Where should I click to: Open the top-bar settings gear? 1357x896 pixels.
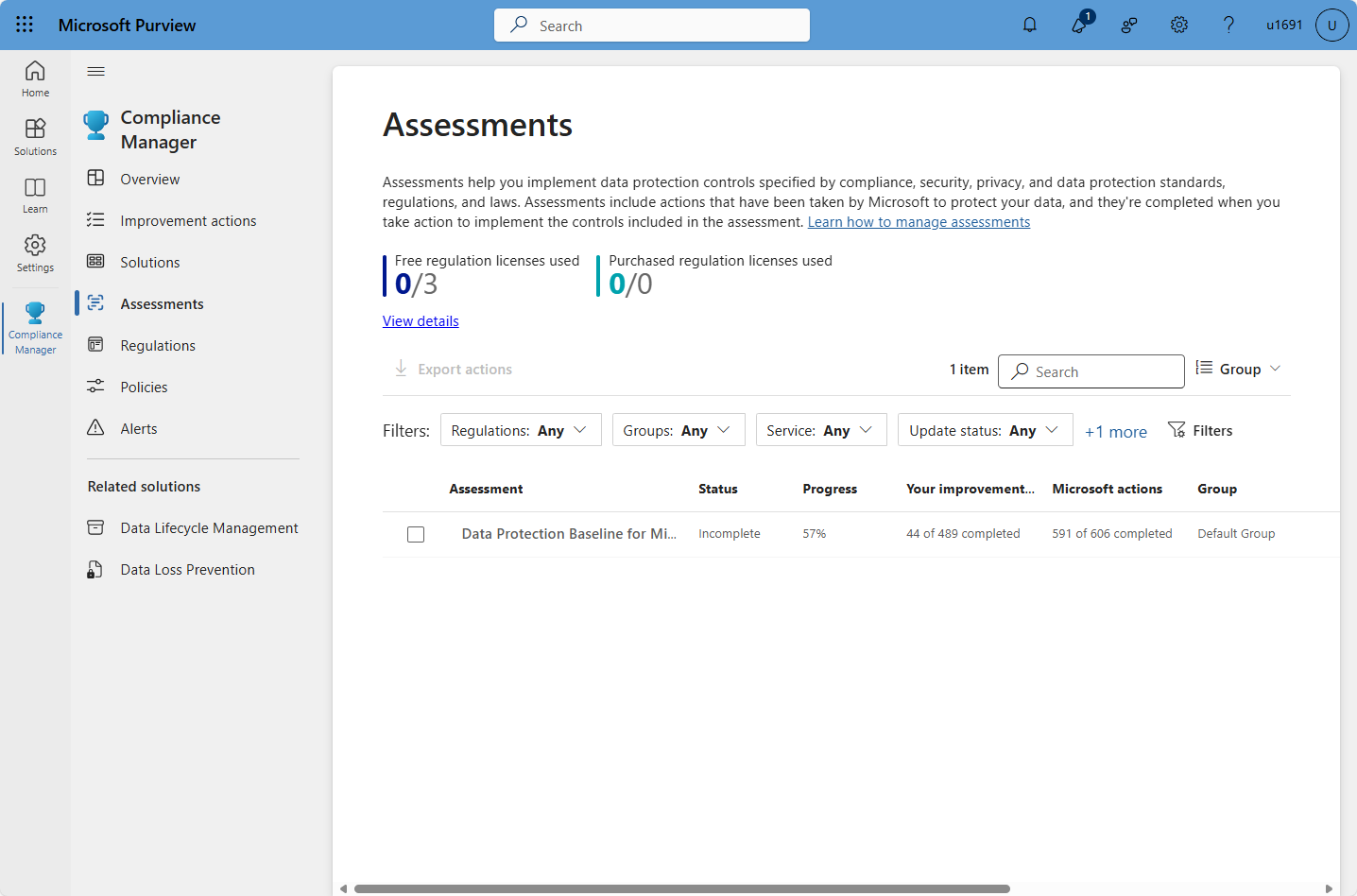(x=1178, y=25)
